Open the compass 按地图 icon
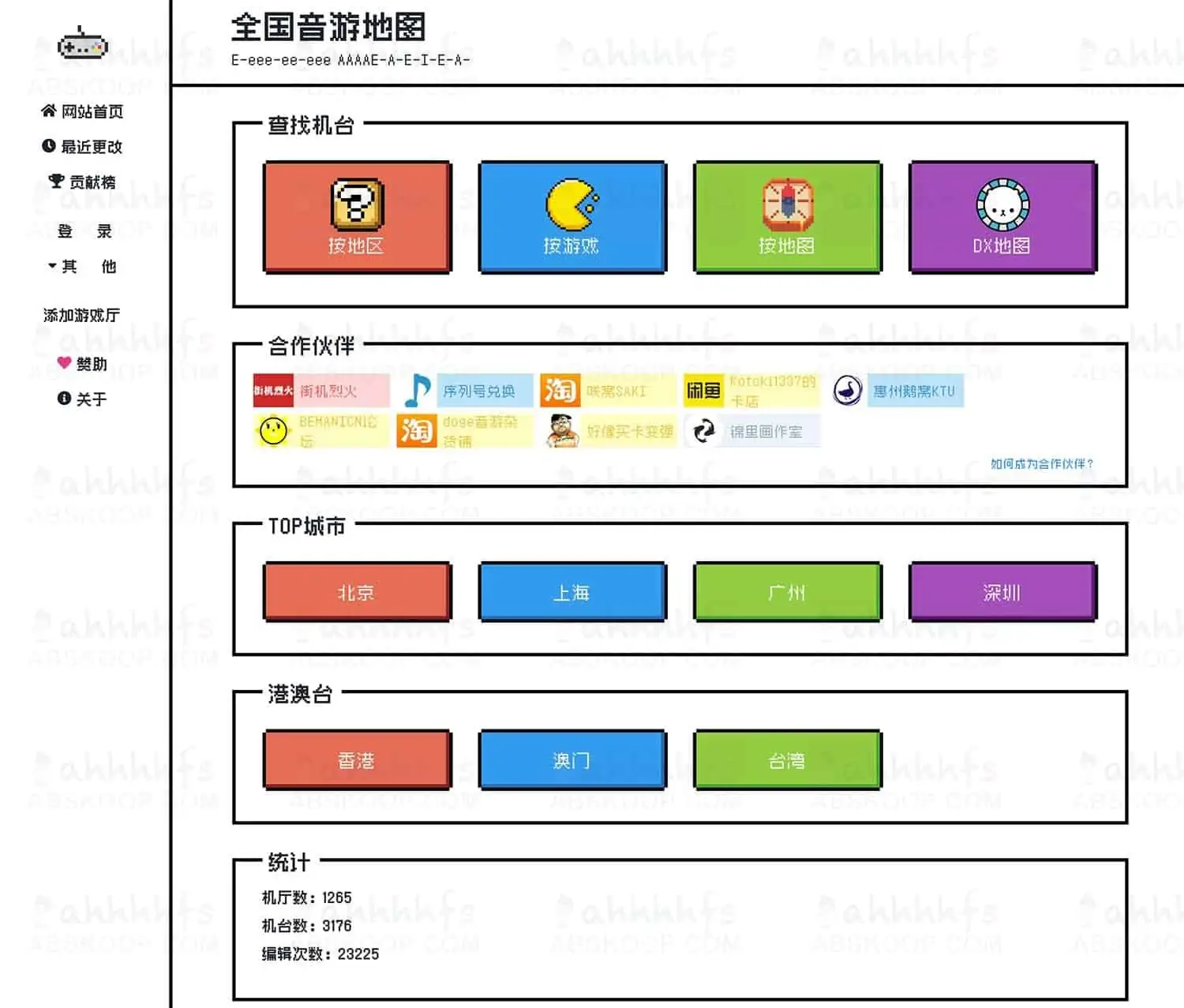 pyautogui.click(x=788, y=204)
